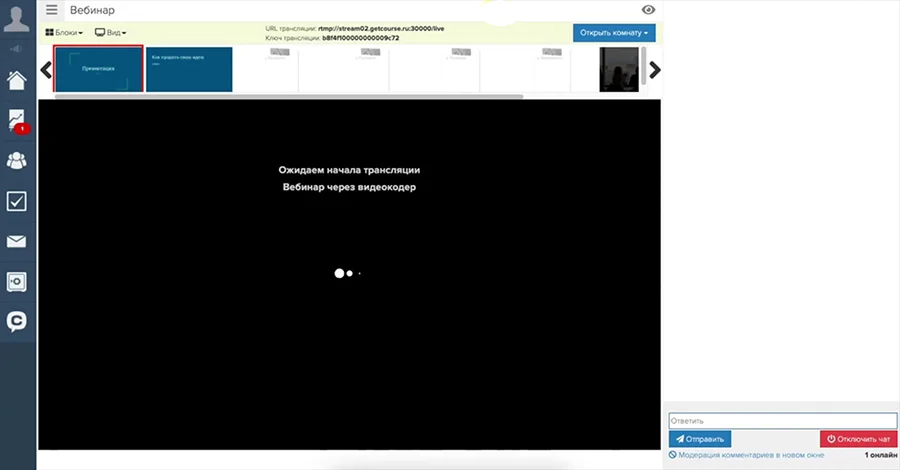Screen dimensions: 900x470
Task: Click the stream URL rtmp text
Action: [x=381, y=28]
